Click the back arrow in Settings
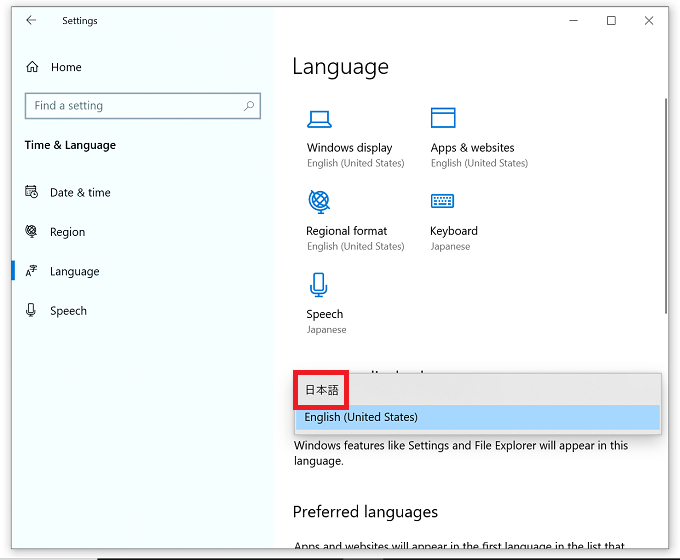Viewport: 680px width, 560px height. point(31,20)
